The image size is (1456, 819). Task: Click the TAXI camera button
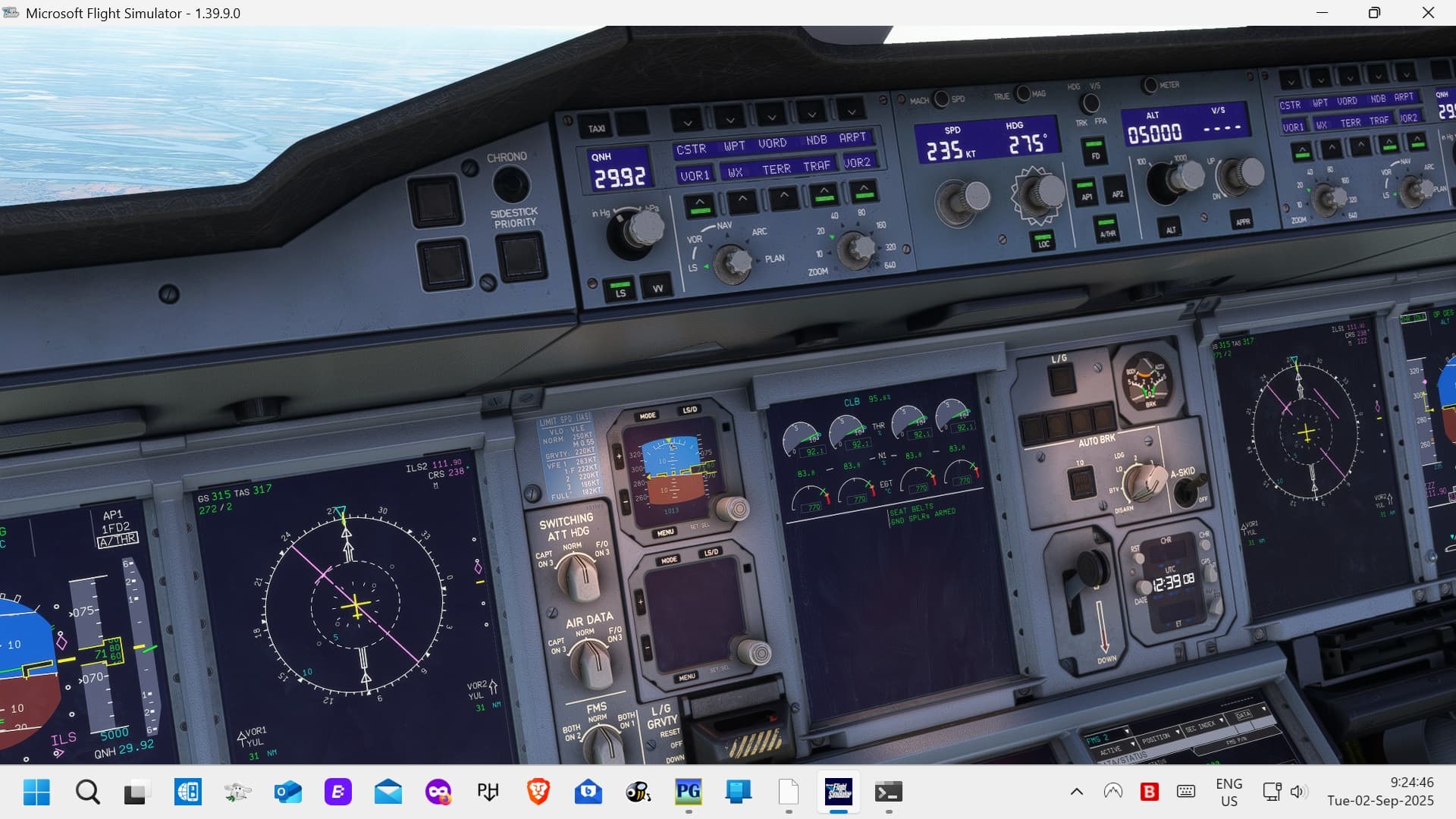pyautogui.click(x=597, y=127)
